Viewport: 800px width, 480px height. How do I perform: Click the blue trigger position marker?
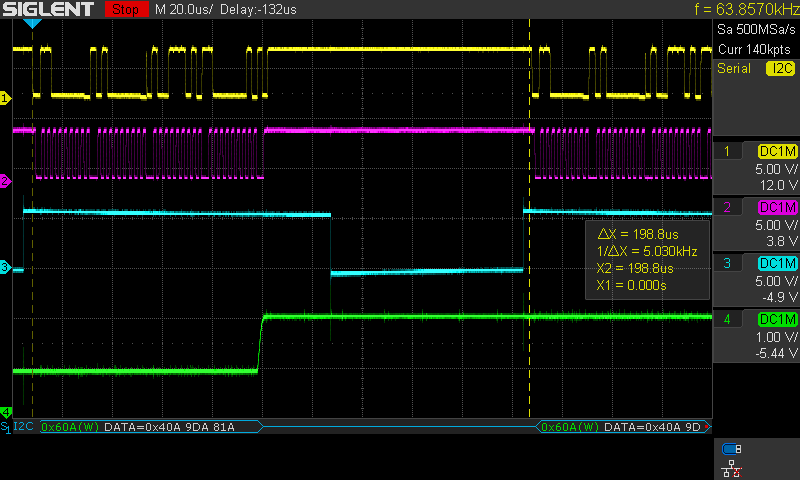click(32, 23)
